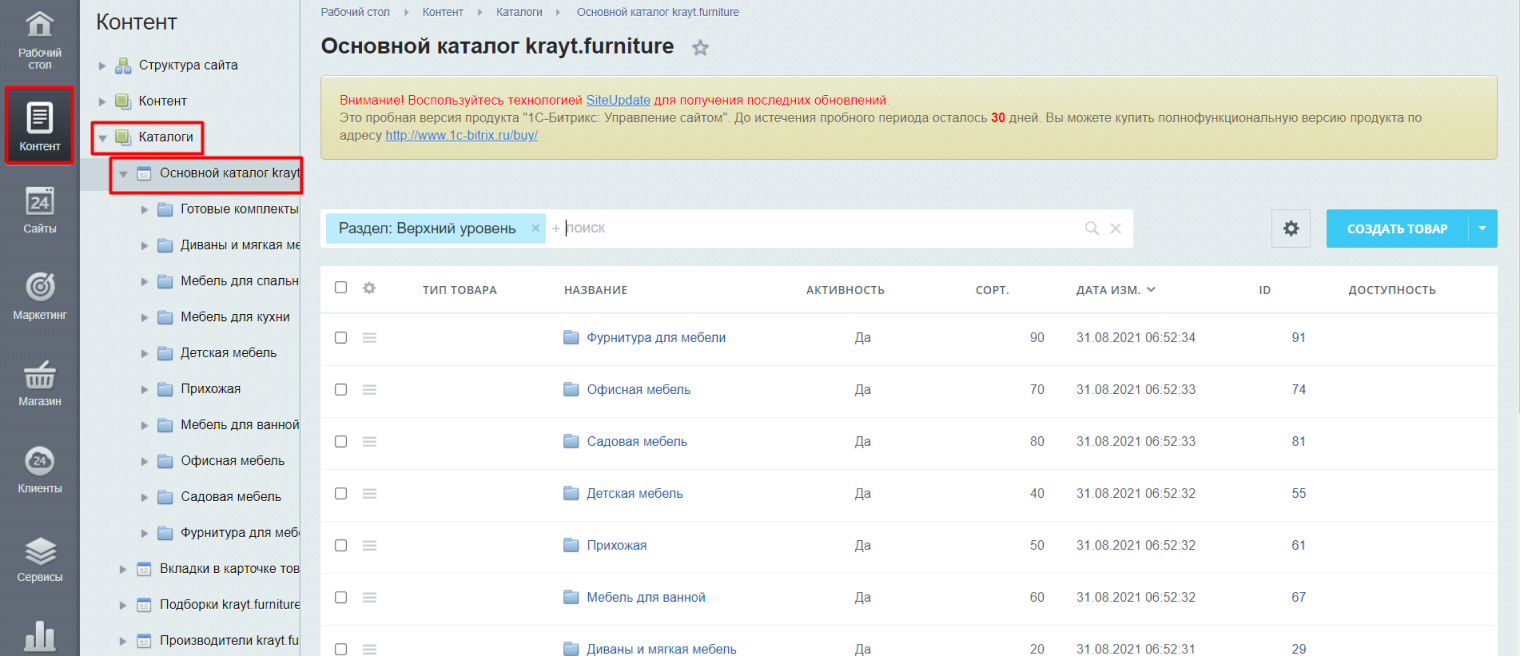1520x656 pixels.
Task: Open the SiteUpdate link in notice
Action: point(618,100)
